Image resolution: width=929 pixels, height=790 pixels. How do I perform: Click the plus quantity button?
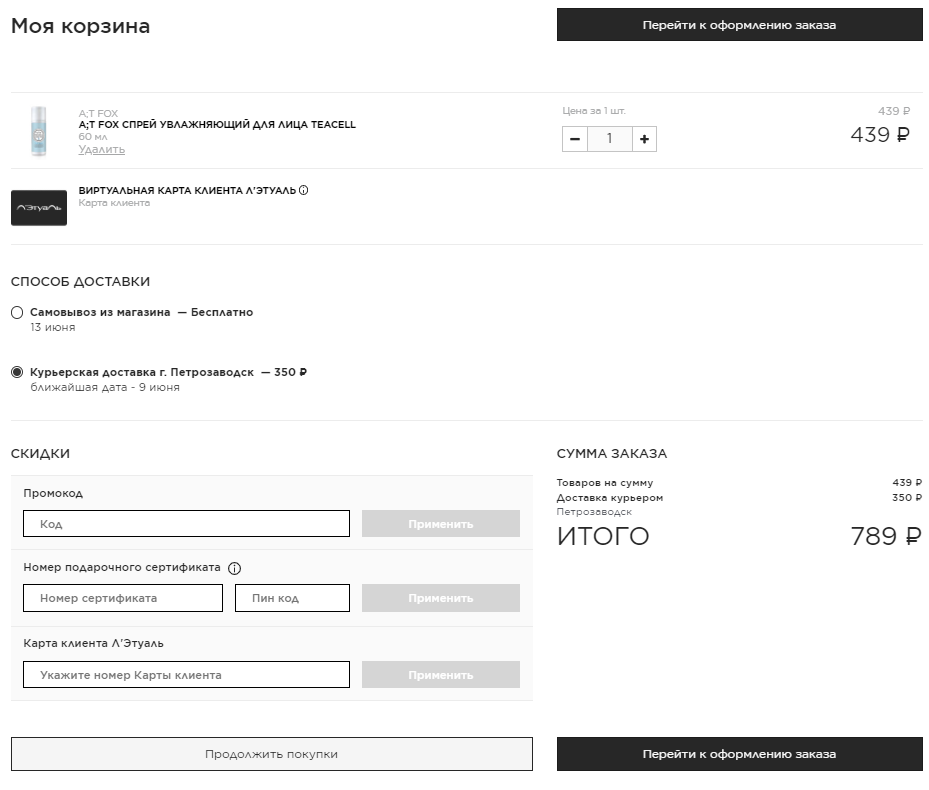[x=644, y=139]
